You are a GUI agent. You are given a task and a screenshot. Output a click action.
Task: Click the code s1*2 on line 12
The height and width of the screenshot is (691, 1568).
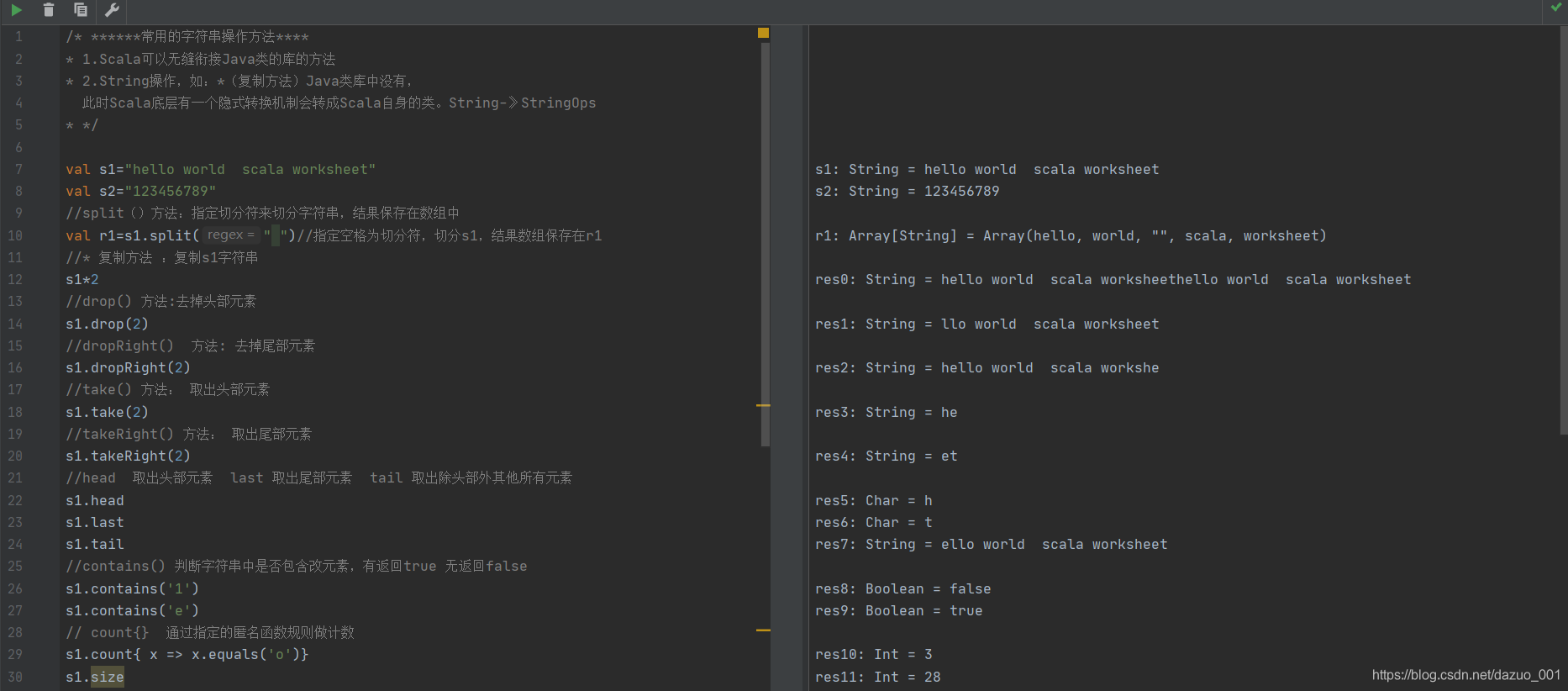82,280
